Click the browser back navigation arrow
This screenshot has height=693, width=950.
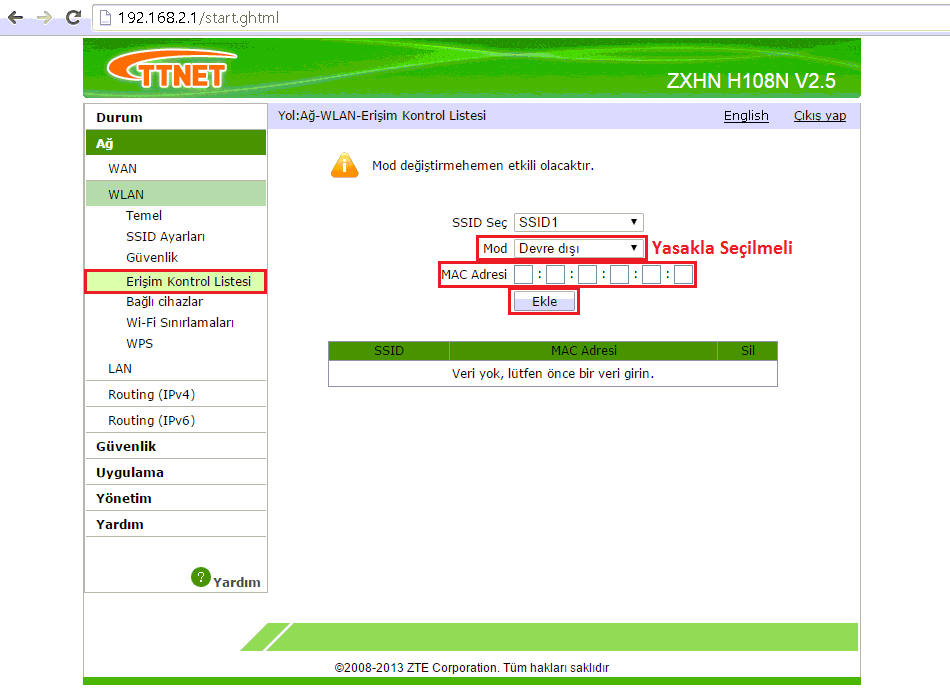[x=14, y=17]
